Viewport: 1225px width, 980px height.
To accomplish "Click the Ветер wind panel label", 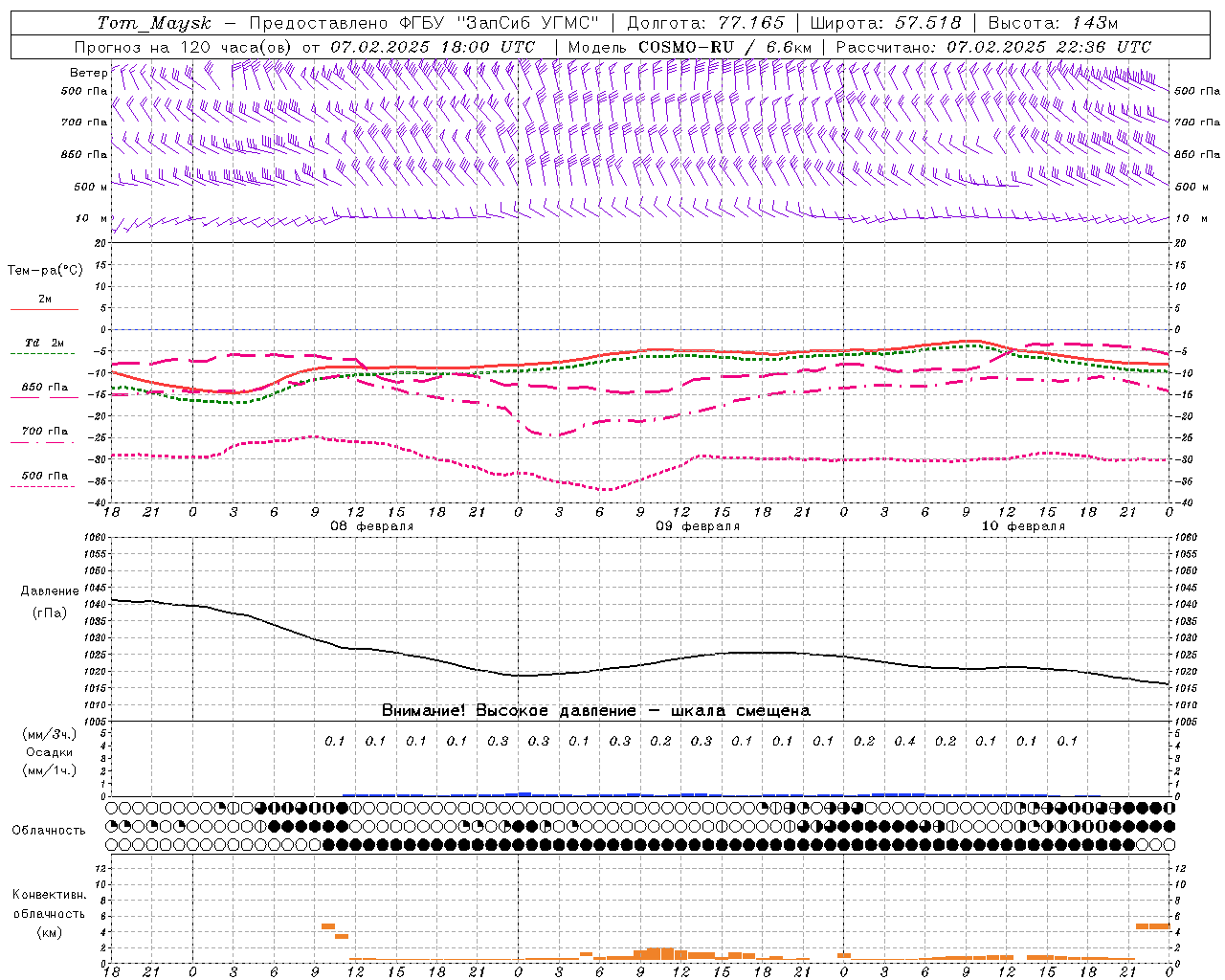I will 89,73.
